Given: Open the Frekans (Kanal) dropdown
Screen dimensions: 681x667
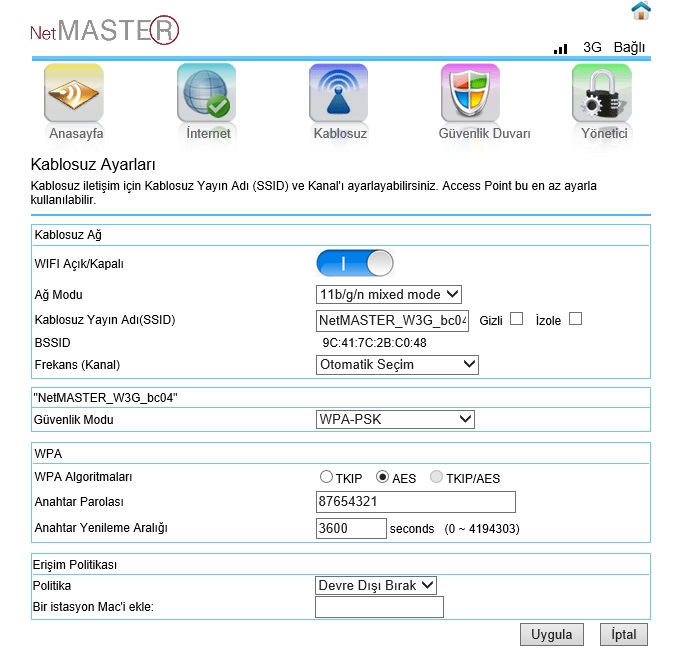Looking at the screenshot, I should [x=397, y=364].
